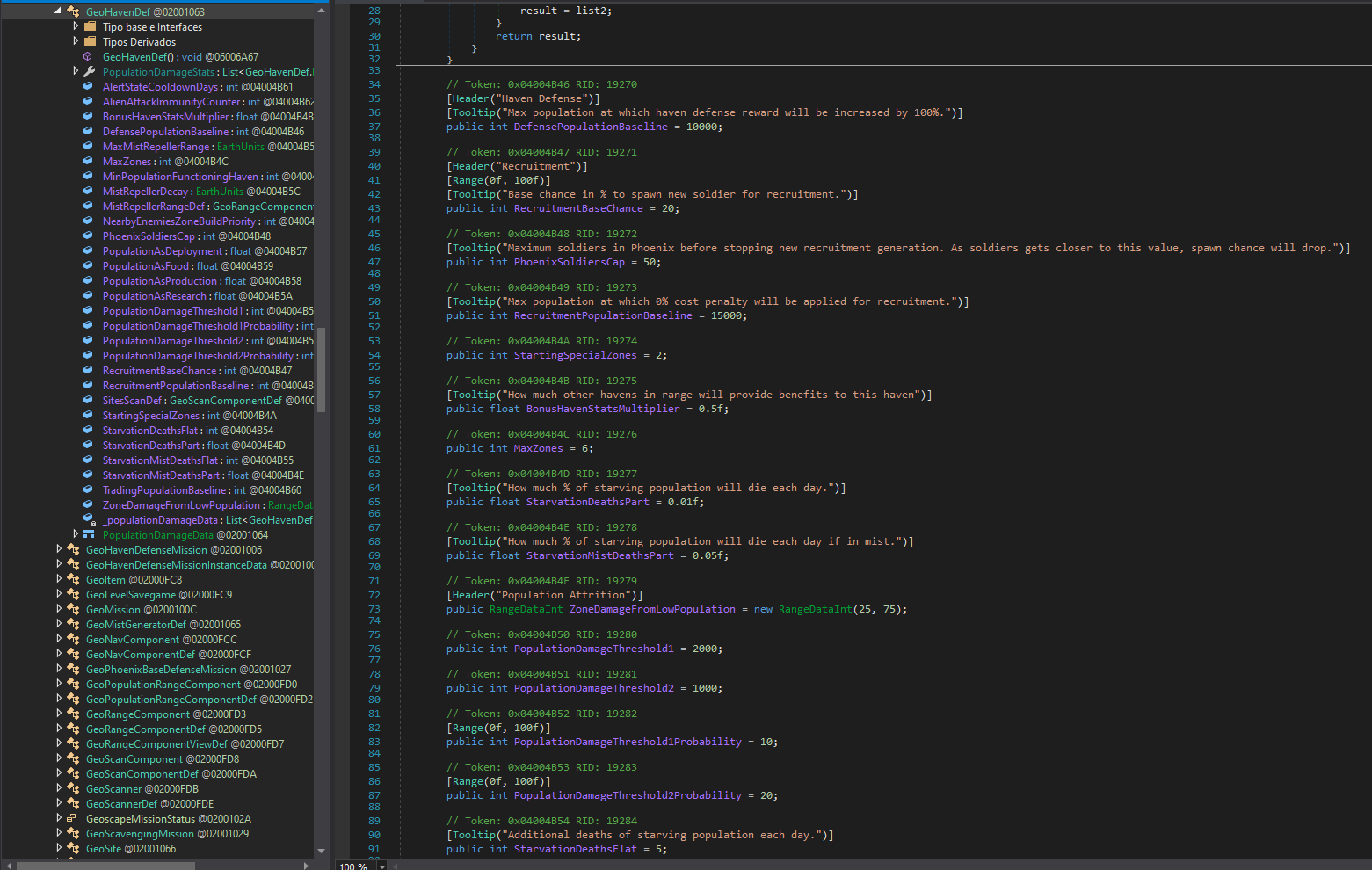The width and height of the screenshot is (1372, 870).
Task: Click the class icon of GeoNavComponent
Action: tap(73, 639)
